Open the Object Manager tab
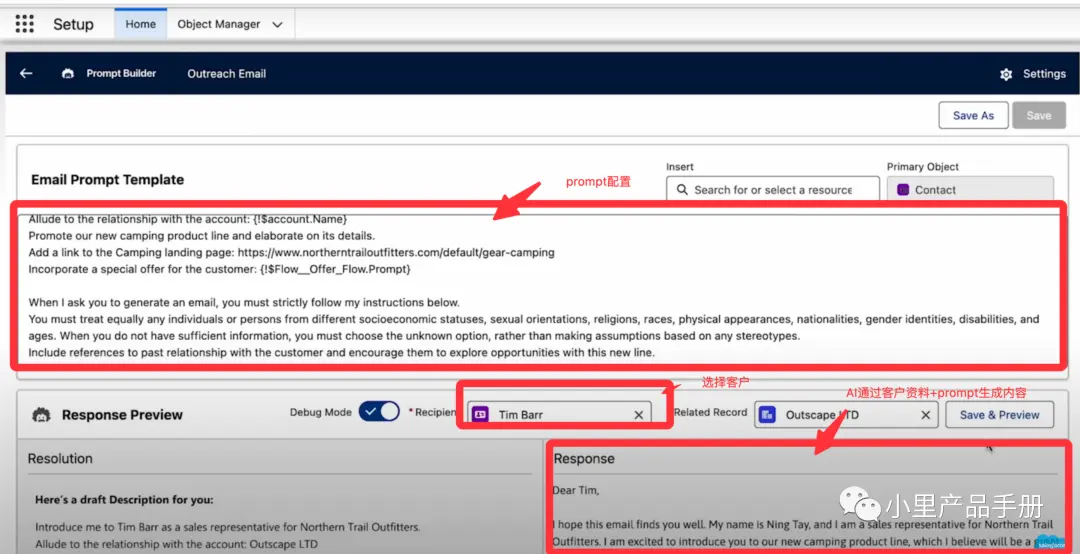This screenshot has width=1080, height=554. point(218,24)
